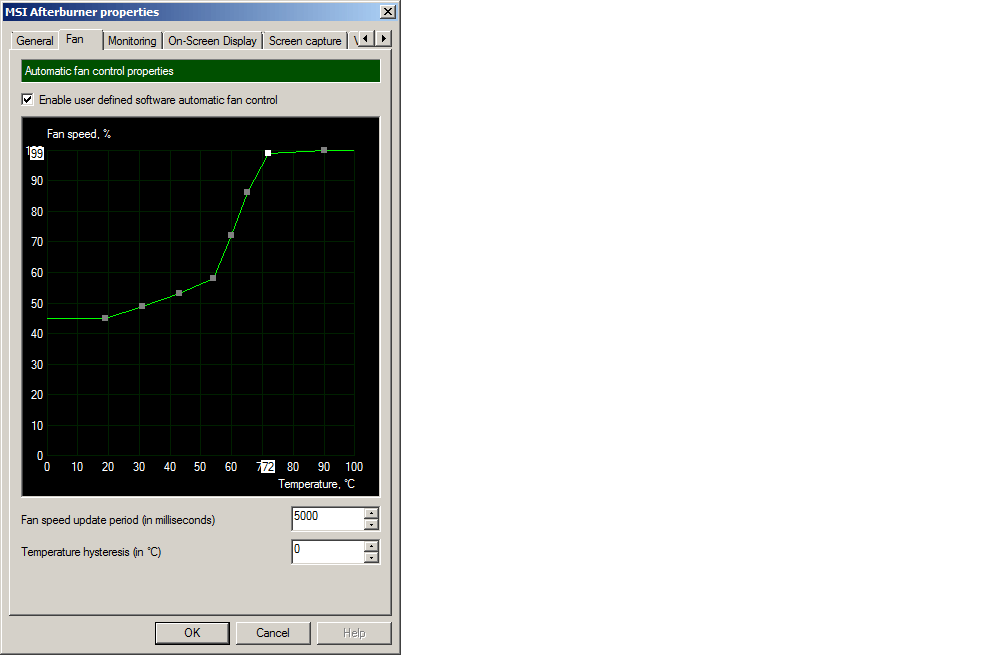Select the white curve node at 72°C
This screenshot has width=1008, height=655.
(268, 153)
